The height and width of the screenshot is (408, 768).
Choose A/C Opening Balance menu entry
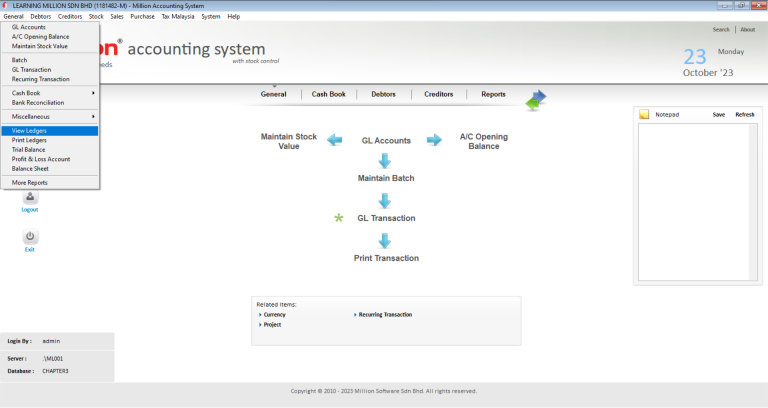click(x=50, y=37)
